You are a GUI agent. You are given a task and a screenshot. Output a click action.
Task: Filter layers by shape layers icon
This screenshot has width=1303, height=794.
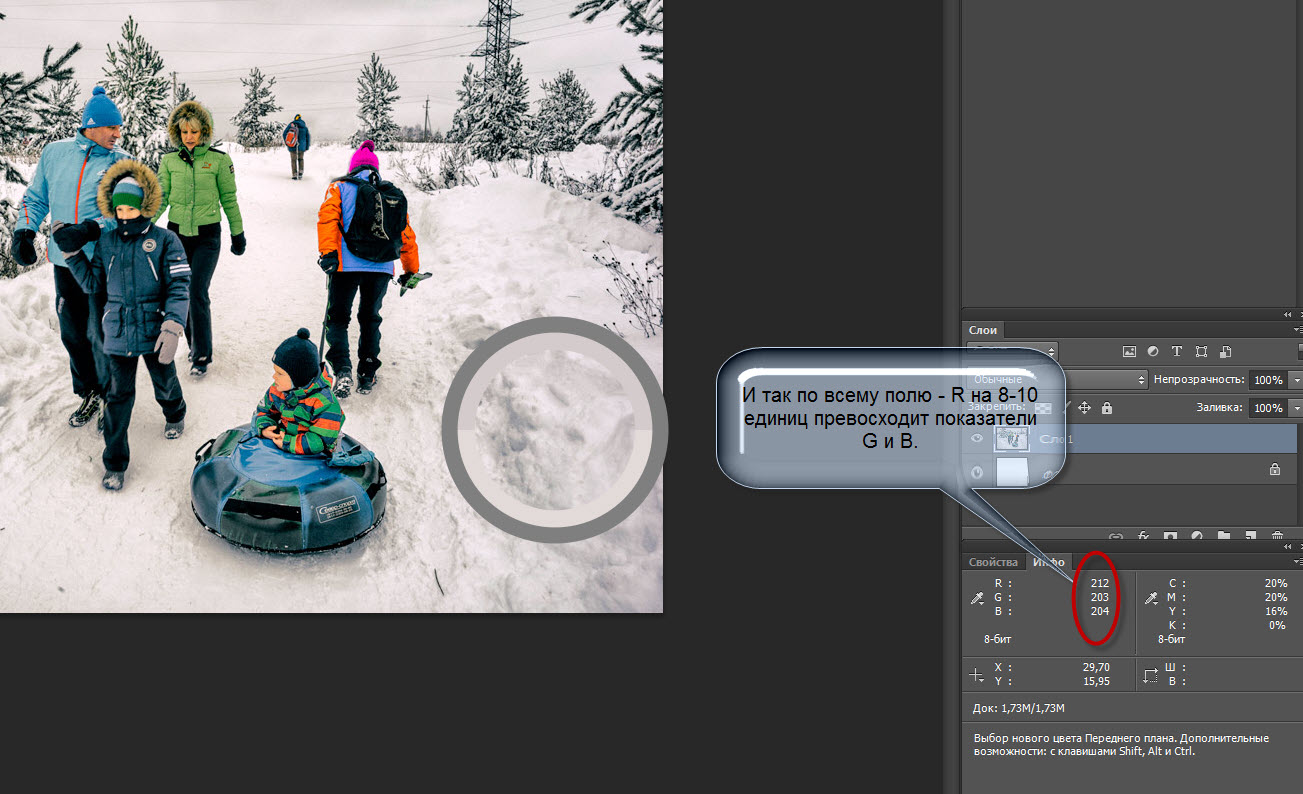point(1201,352)
